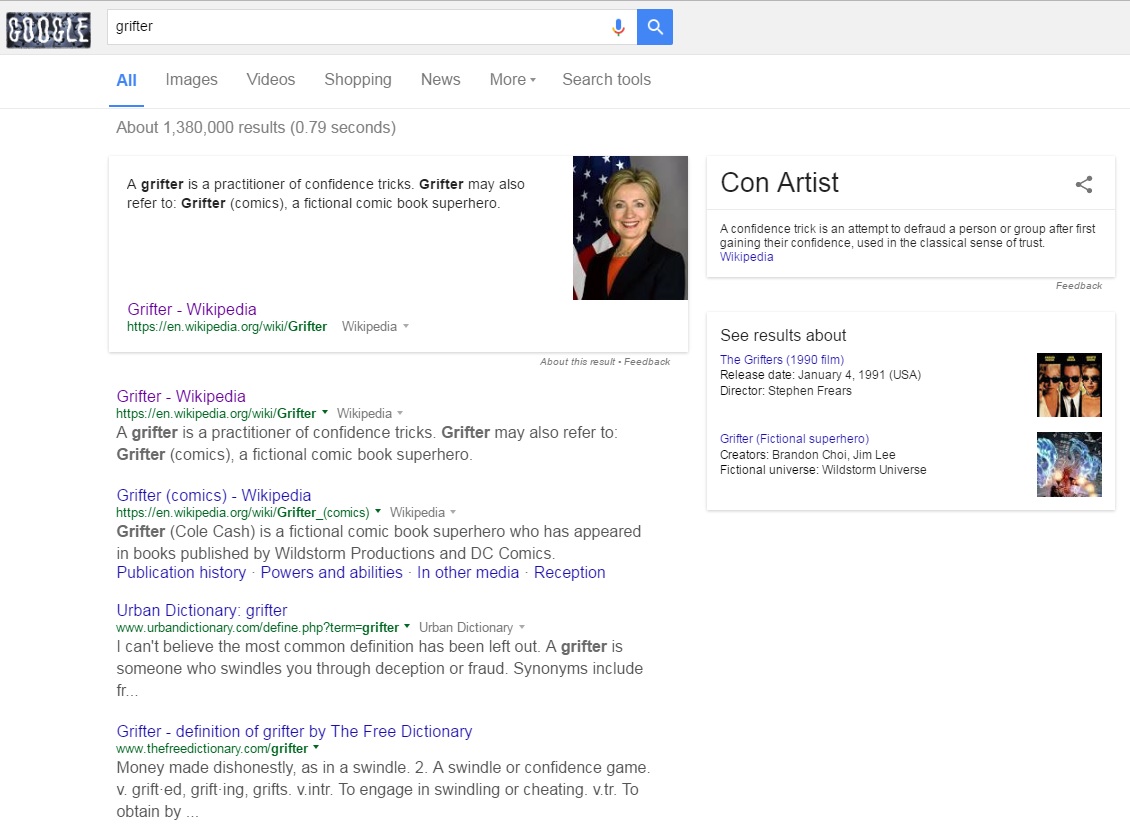Open the Shopping tab
Viewport: 1130px width, 828px height.
[x=358, y=79]
